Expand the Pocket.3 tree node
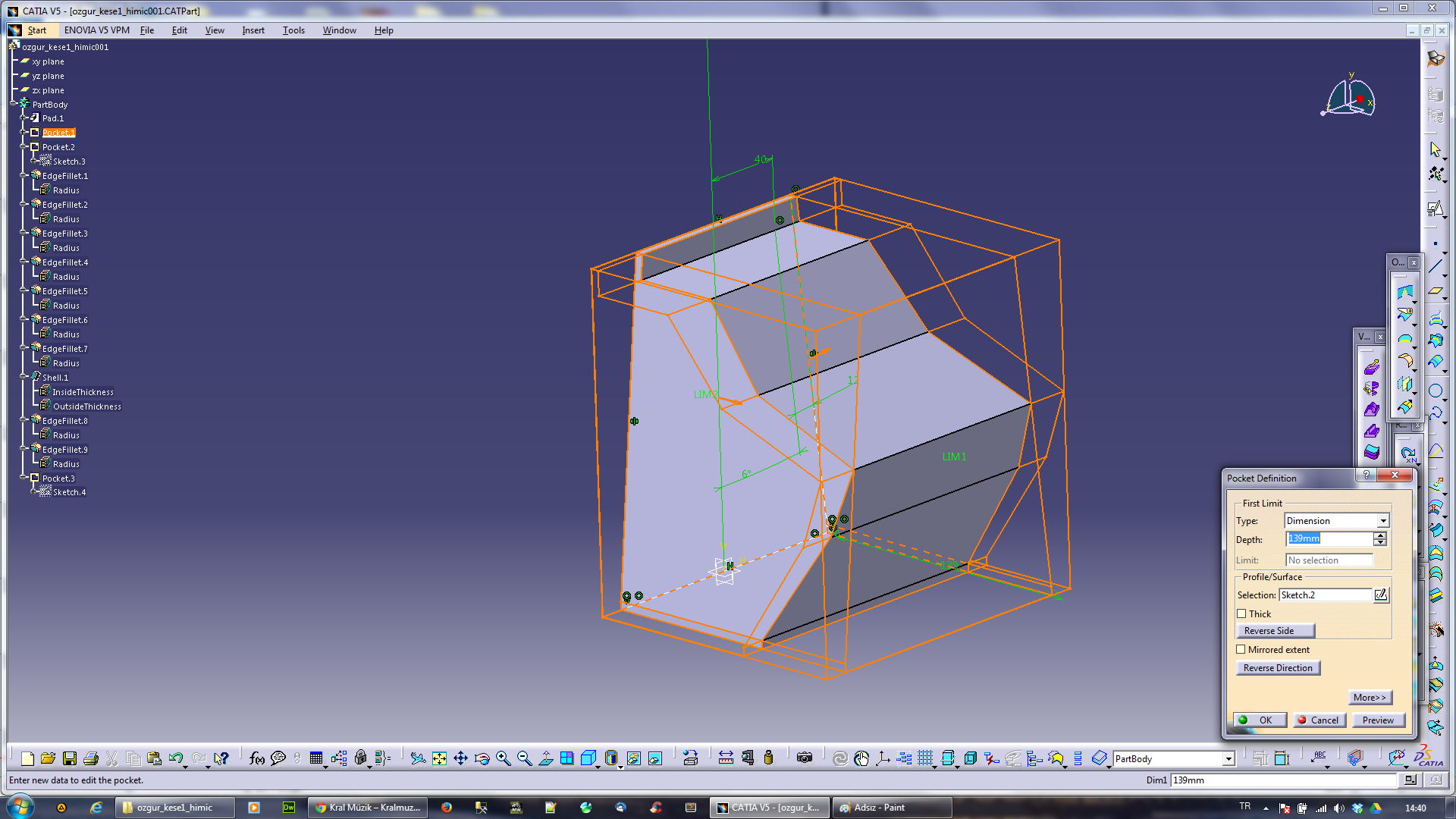Viewport: 1456px width, 819px height. [24, 478]
